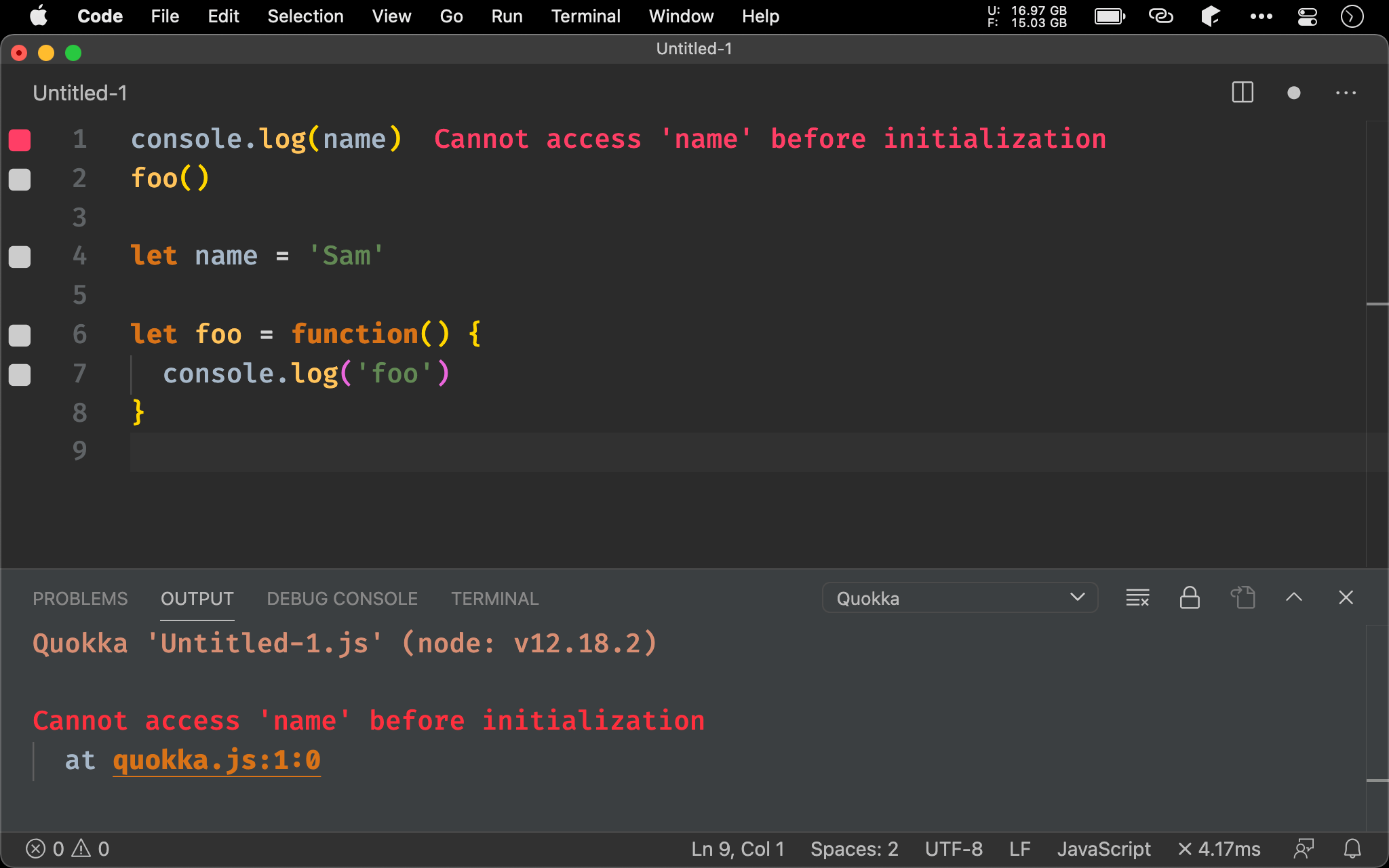Screen dimensions: 1389x868
Task: Click the red Quokka error indicator on line 1
Action: [20, 140]
